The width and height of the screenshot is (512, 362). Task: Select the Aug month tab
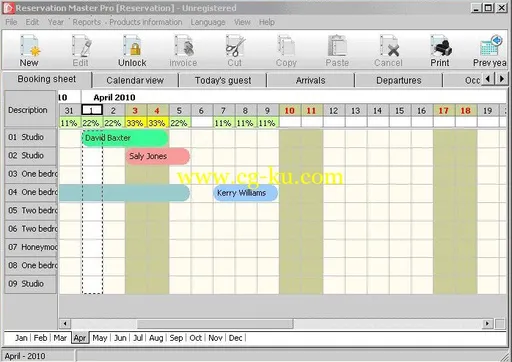click(x=156, y=338)
